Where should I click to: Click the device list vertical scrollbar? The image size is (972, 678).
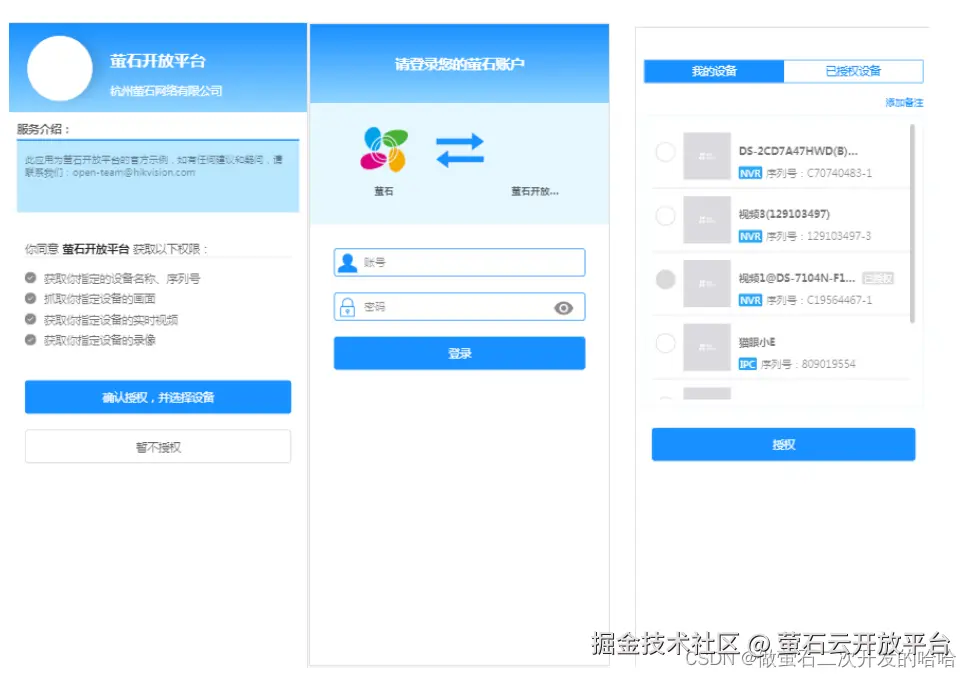click(x=912, y=224)
